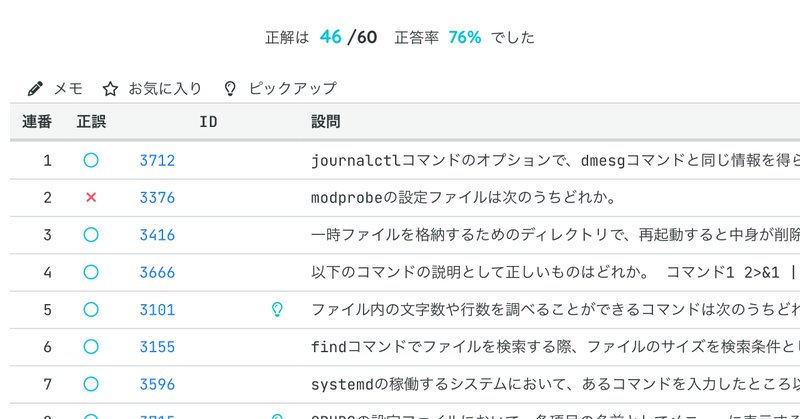Click the correct circle mark in row 1

point(91,160)
